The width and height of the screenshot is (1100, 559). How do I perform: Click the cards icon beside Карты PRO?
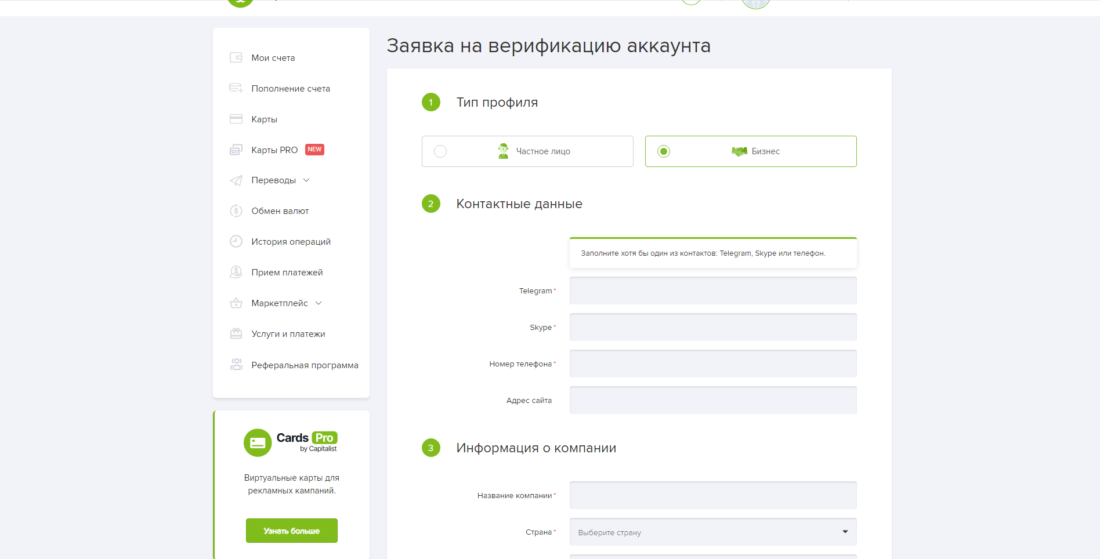[x=236, y=149]
